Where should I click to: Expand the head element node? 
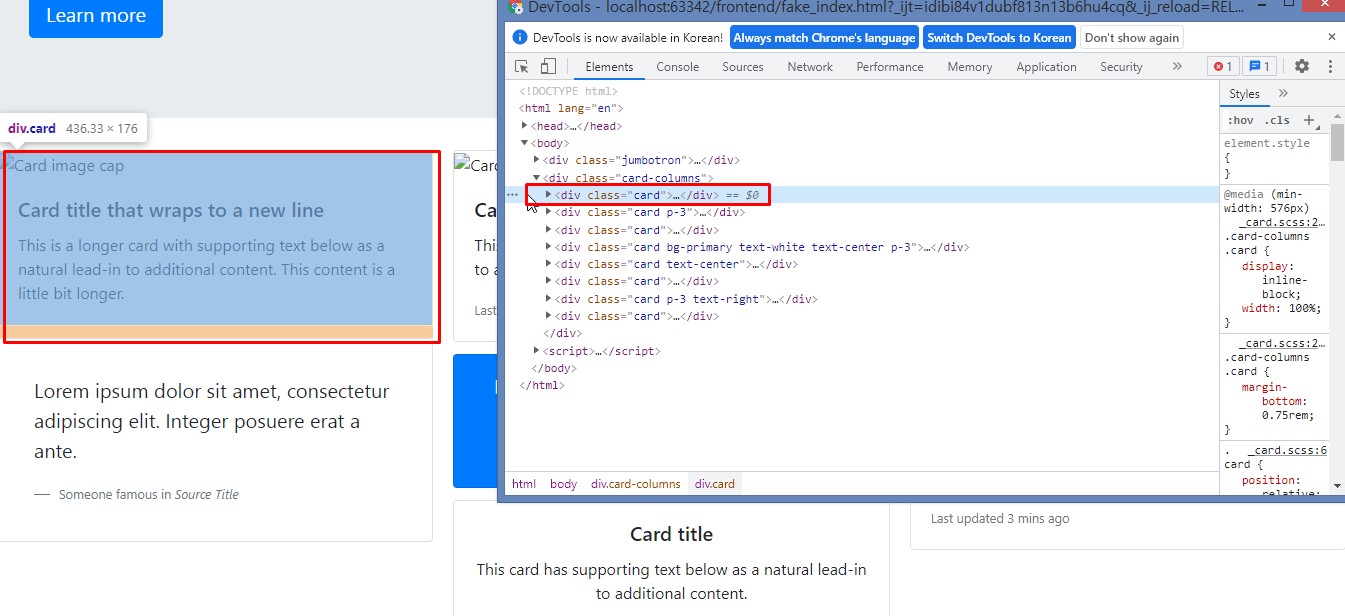point(526,126)
